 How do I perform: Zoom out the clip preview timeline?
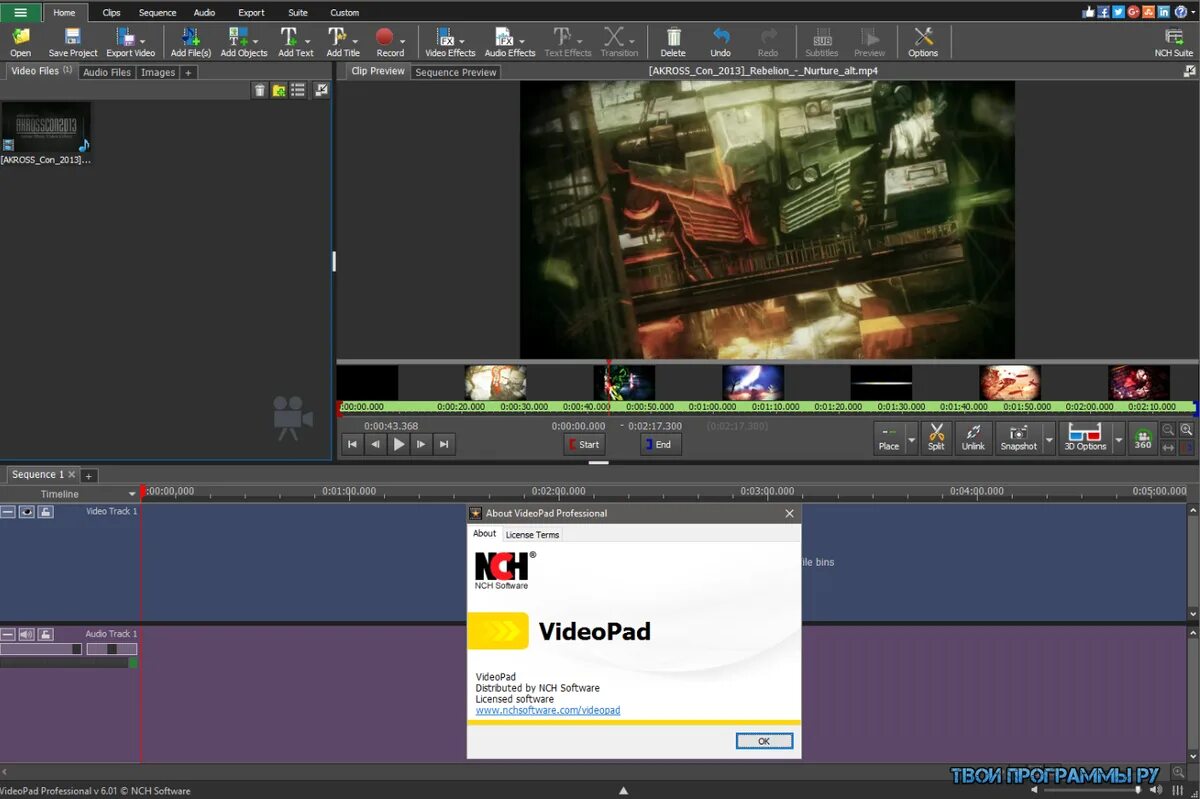(x=1168, y=429)
